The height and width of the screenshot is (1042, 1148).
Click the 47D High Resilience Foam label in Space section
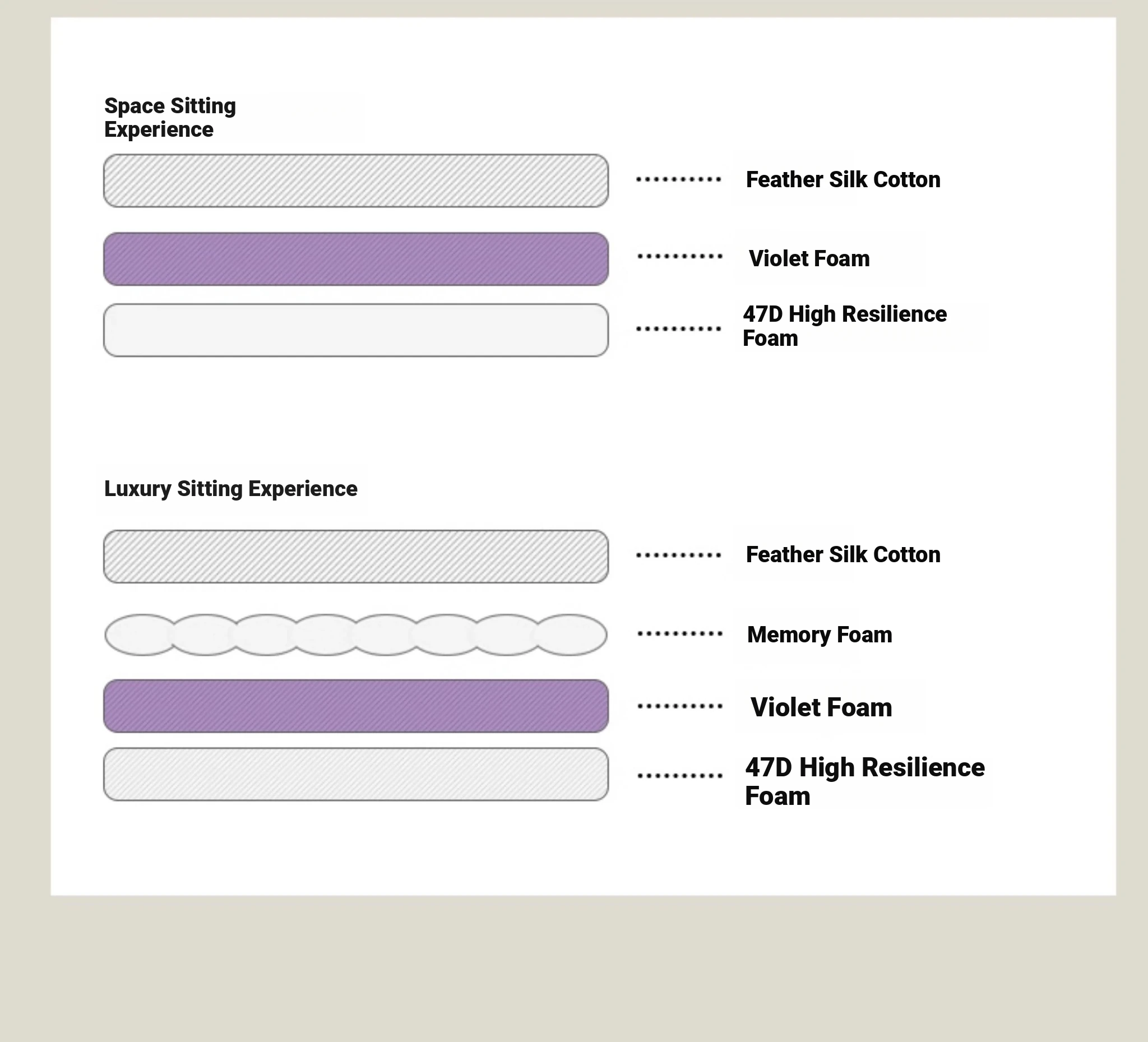click(845, 326)
